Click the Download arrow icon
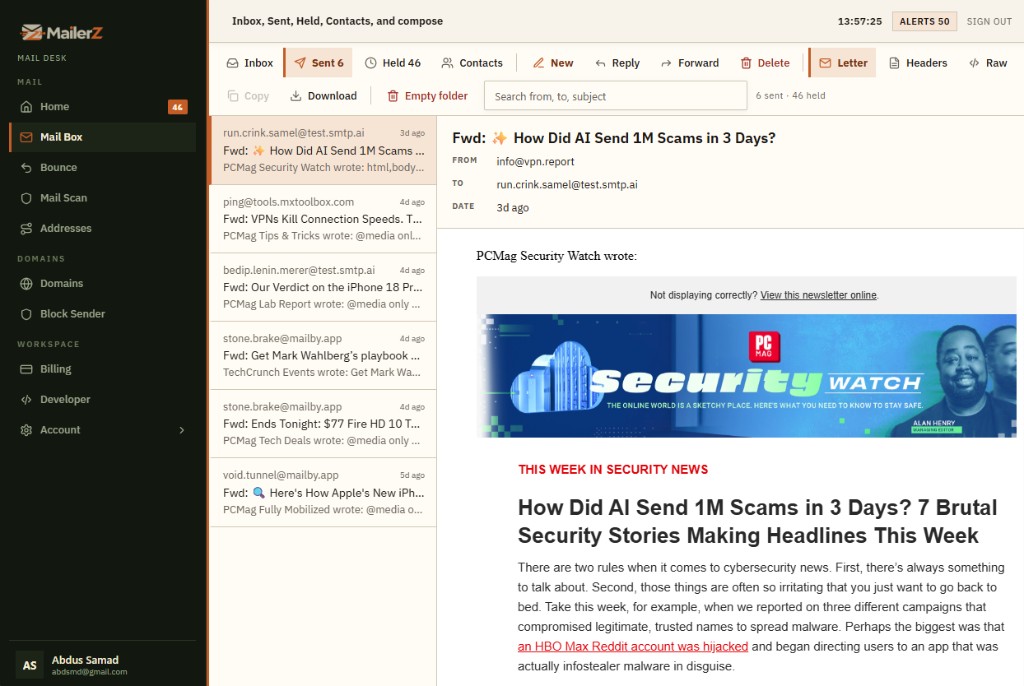 (296, 96)
